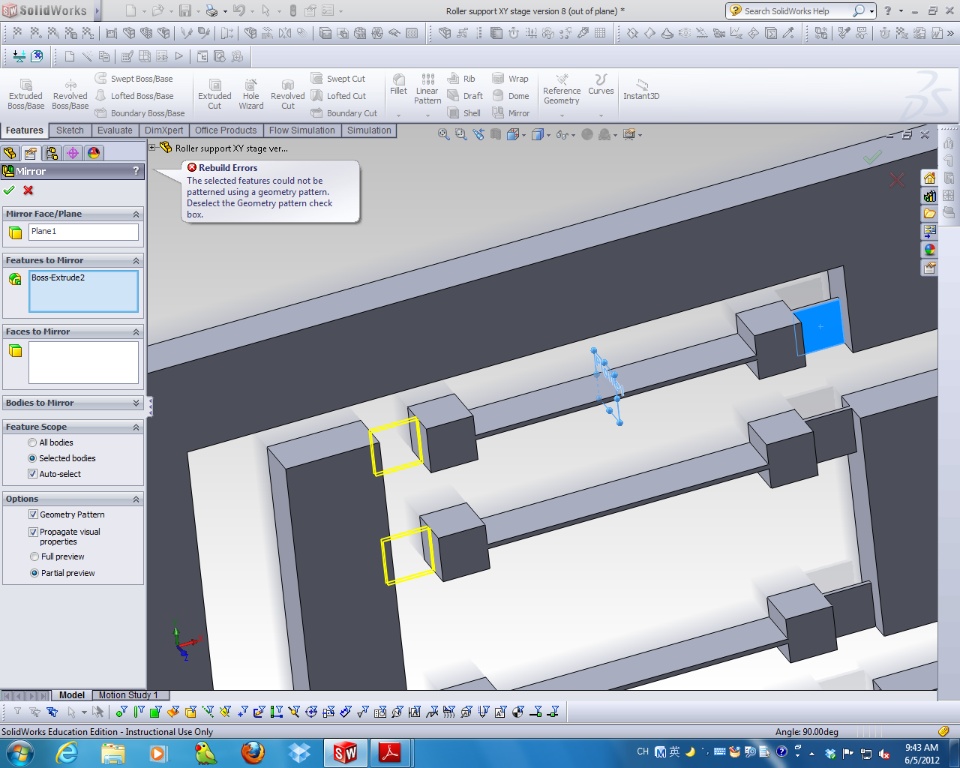Viewport: 960px width, 768px height.
Task: Open the Linear Pattern tool
Action: (427, 88)
